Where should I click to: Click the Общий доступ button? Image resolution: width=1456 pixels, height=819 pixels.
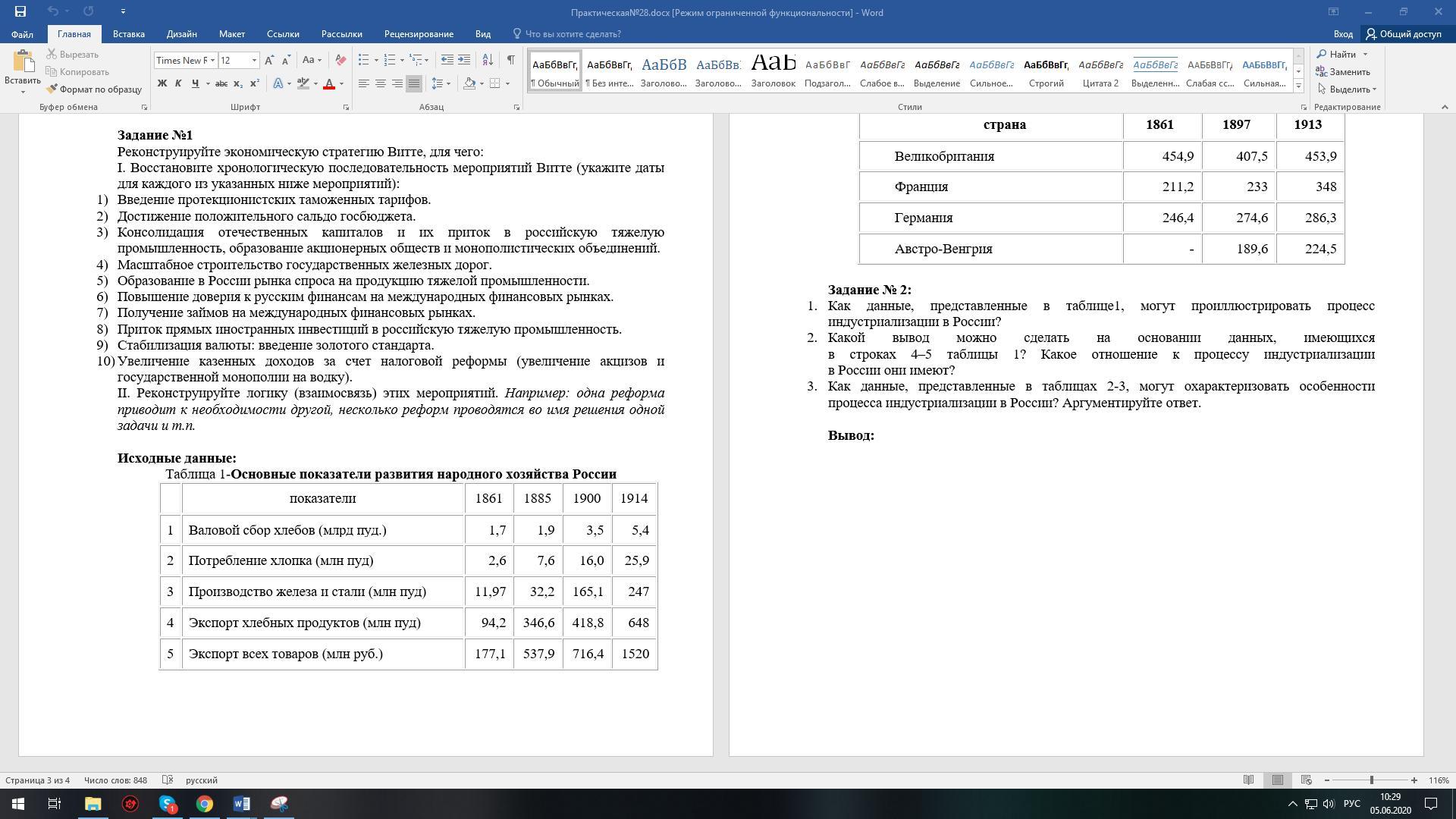point(1403,34)
